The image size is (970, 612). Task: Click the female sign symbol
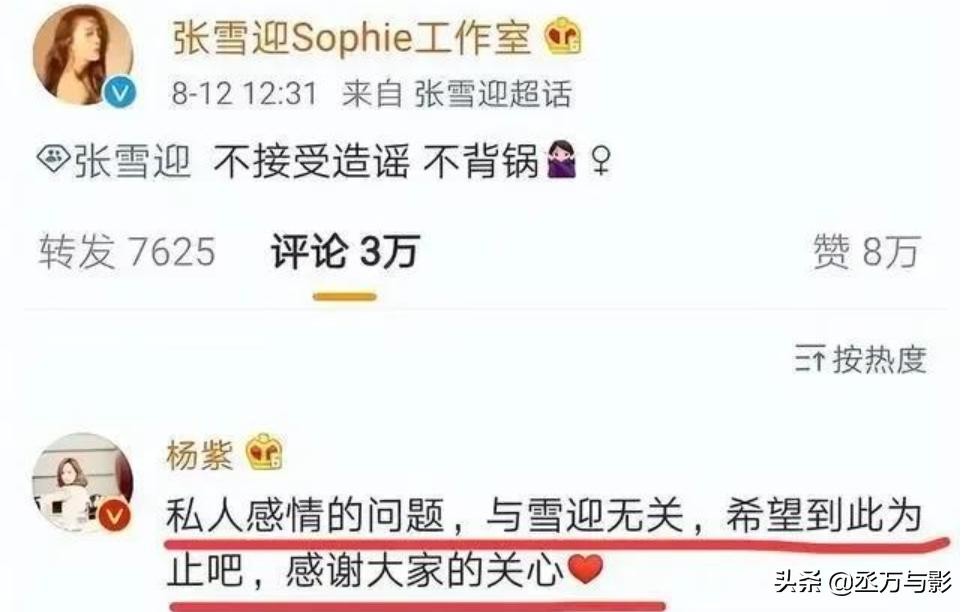click(599, 160)
